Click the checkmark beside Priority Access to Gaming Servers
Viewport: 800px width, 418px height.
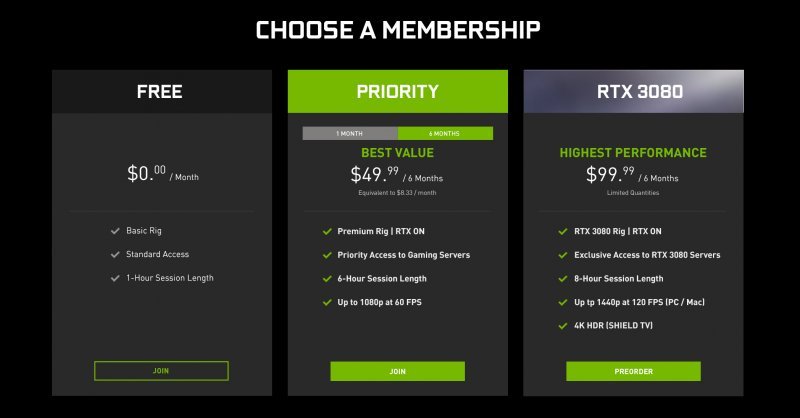327,255
